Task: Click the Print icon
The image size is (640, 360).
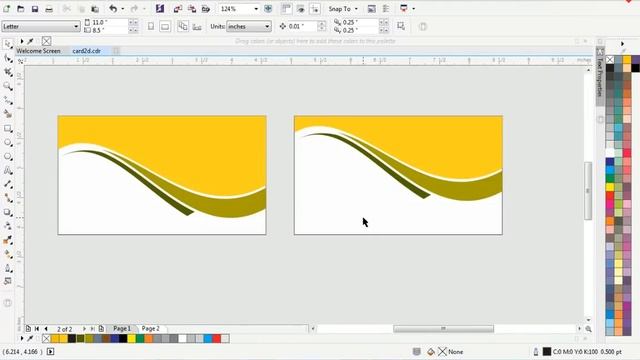Action: pos(49,9)
